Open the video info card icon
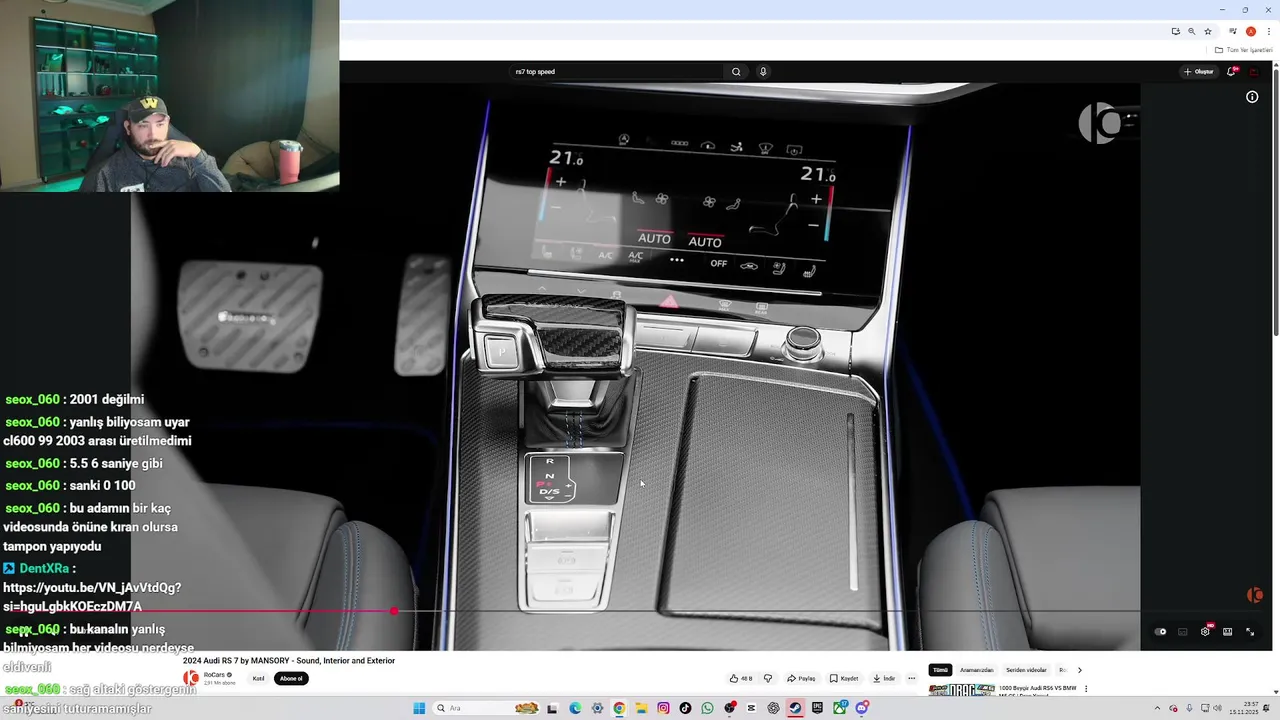The width and height of the screenshot is (1280, 720). pyautogui.click(x=1252, y=97)
